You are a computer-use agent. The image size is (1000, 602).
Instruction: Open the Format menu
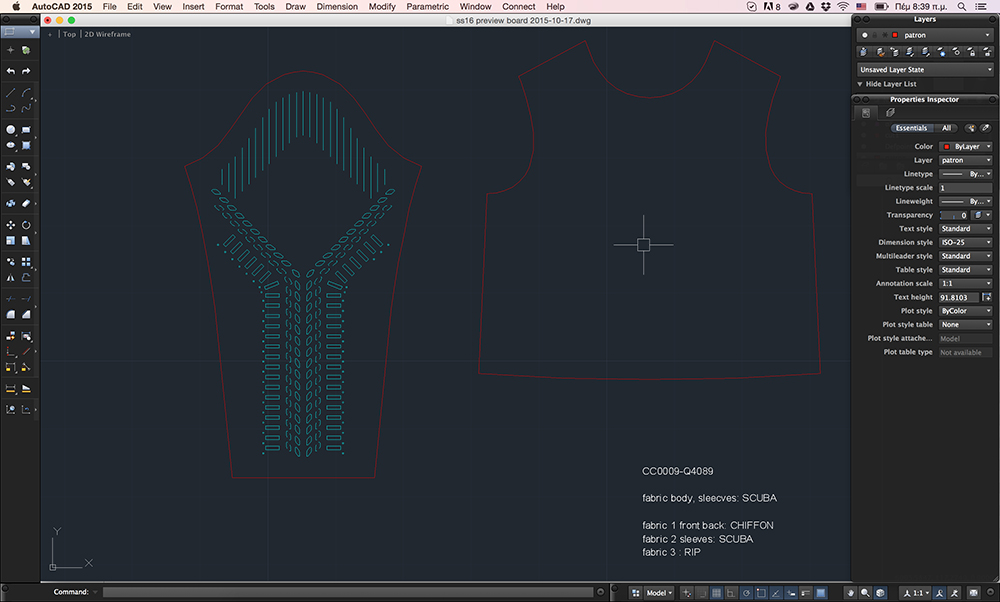coord(229,6)
